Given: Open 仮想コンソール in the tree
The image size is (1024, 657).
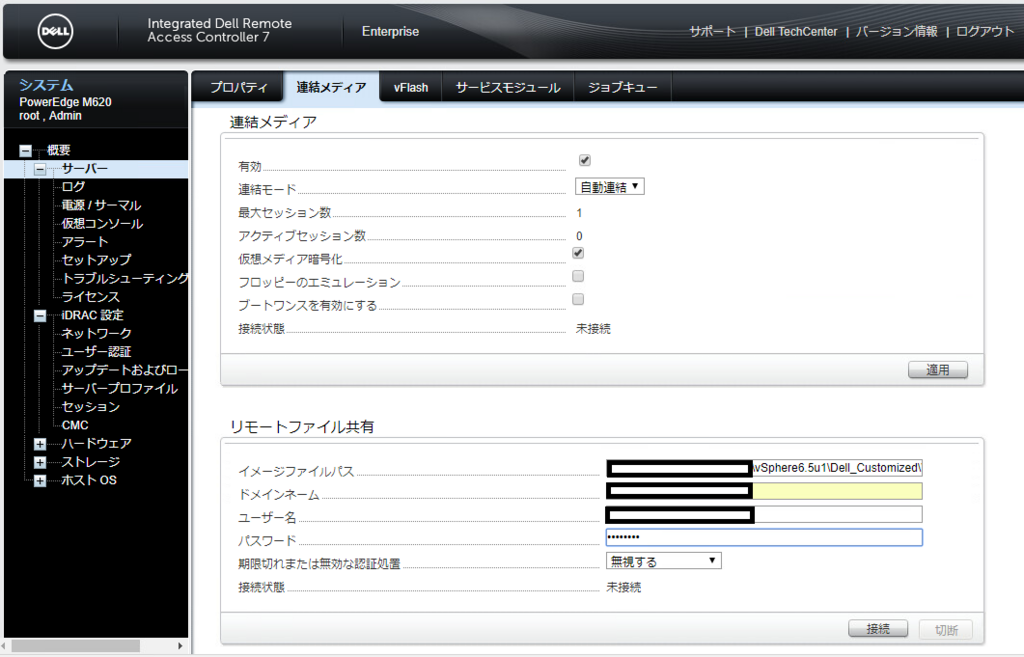Looking at the screenshot, I should point(102,223).
